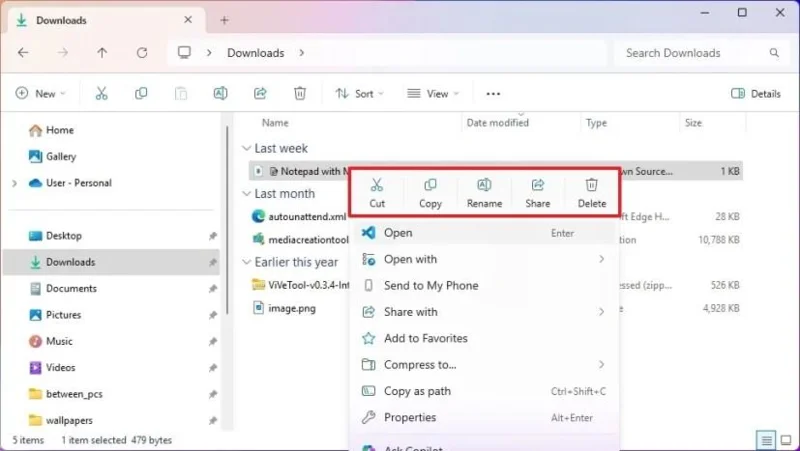Screen dimensions: 800x451
Task: Select the image.png file
Action: coord(284,308)
